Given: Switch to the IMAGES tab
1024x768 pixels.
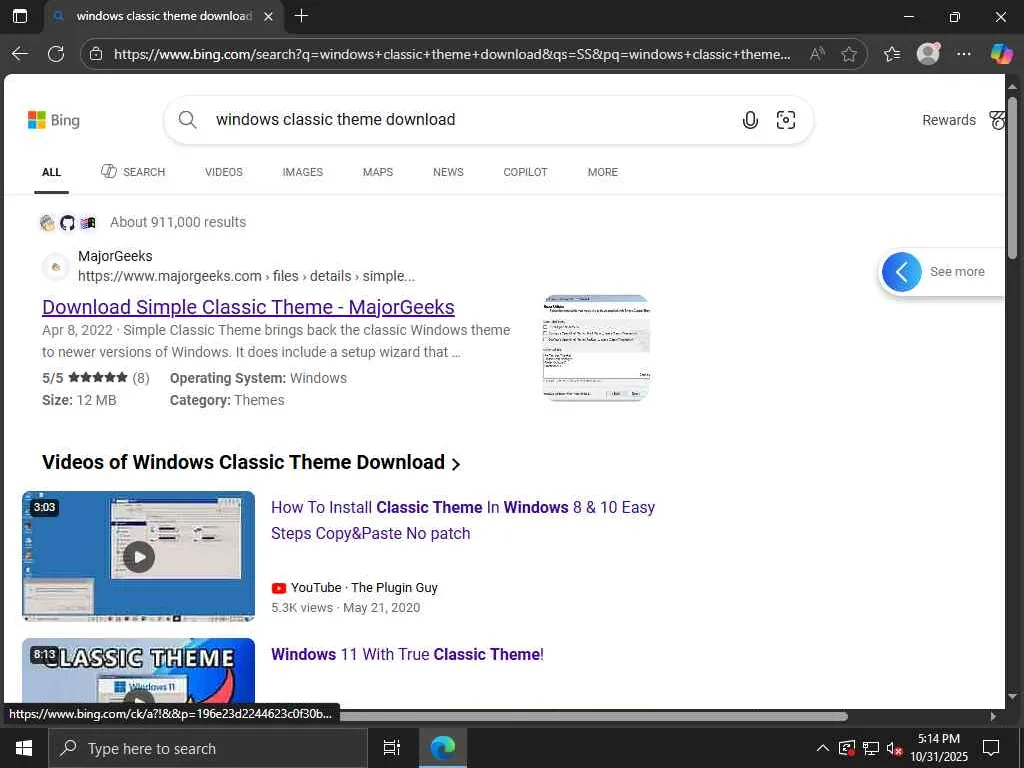Looking at the screenshot, I should 302,172.
